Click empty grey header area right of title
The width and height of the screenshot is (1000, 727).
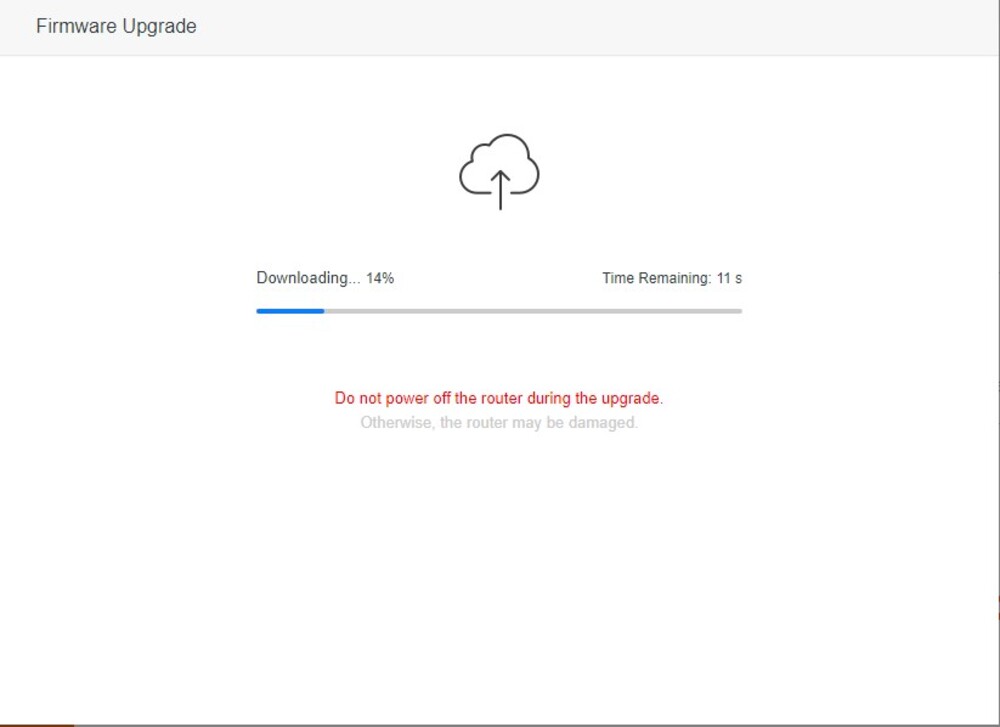click(600, 27)
